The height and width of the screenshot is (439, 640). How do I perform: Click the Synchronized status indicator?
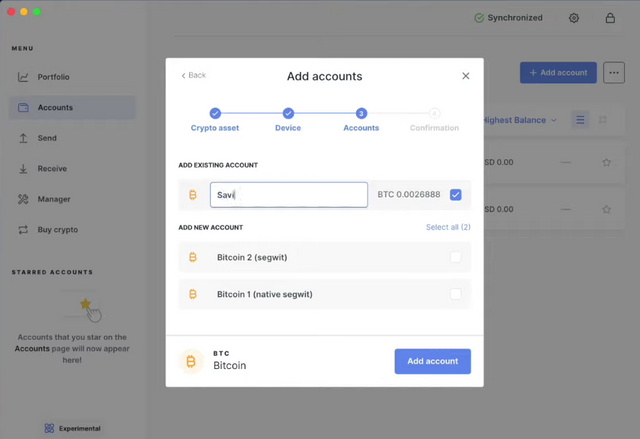click(x=509, y=18)
